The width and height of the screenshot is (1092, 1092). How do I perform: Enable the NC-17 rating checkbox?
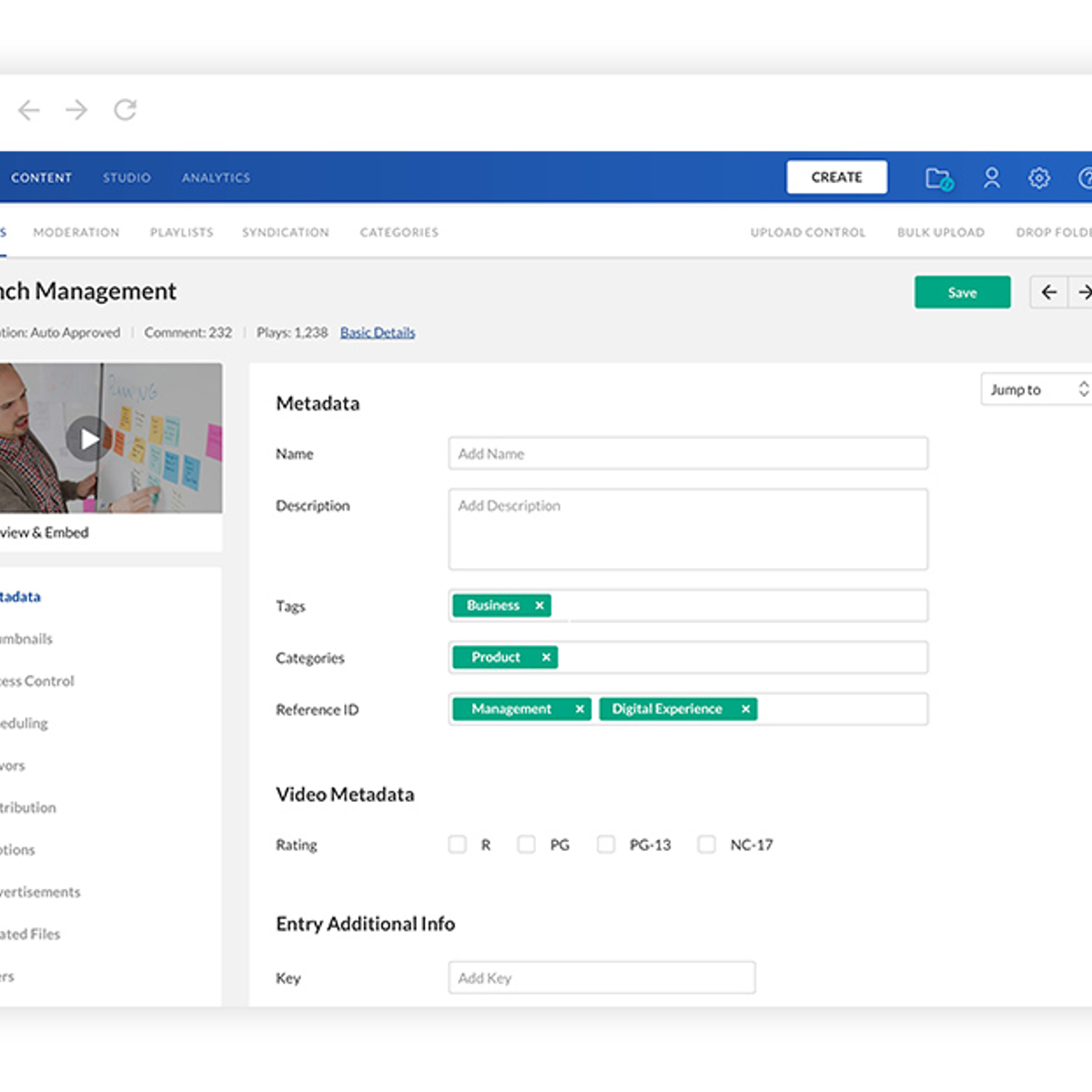(706, 844)
